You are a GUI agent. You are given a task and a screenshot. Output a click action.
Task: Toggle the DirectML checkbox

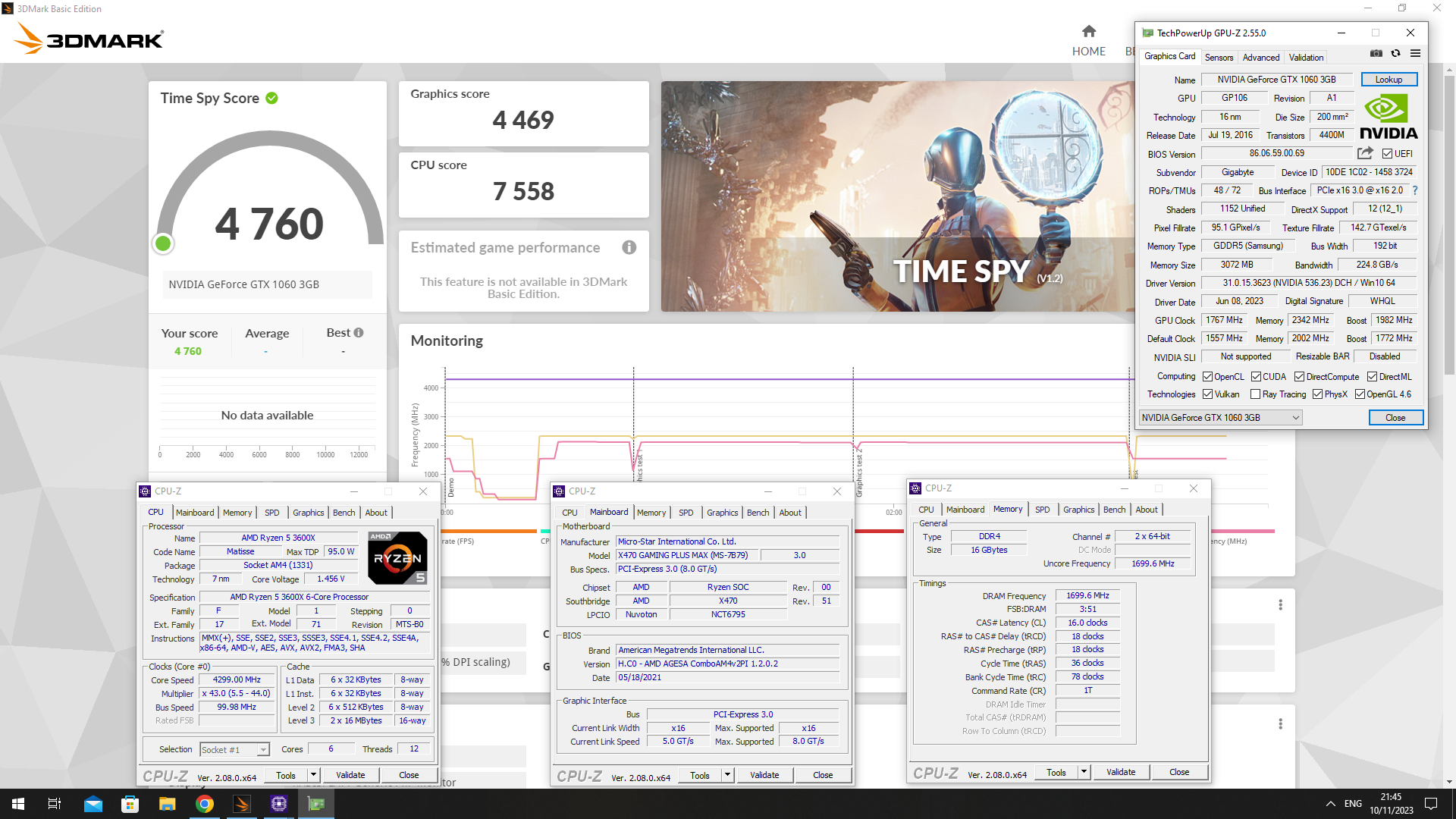[x=1372, y=377]
